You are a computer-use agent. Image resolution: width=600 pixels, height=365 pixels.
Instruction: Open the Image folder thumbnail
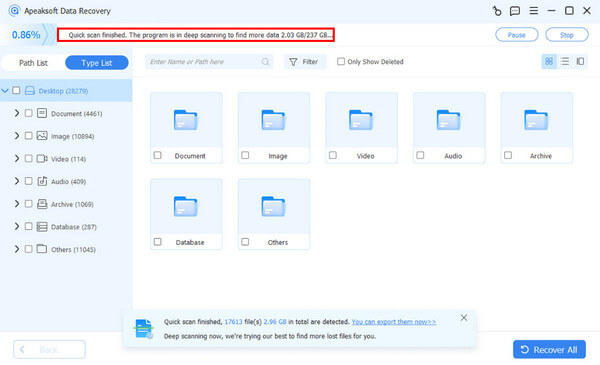274,121
